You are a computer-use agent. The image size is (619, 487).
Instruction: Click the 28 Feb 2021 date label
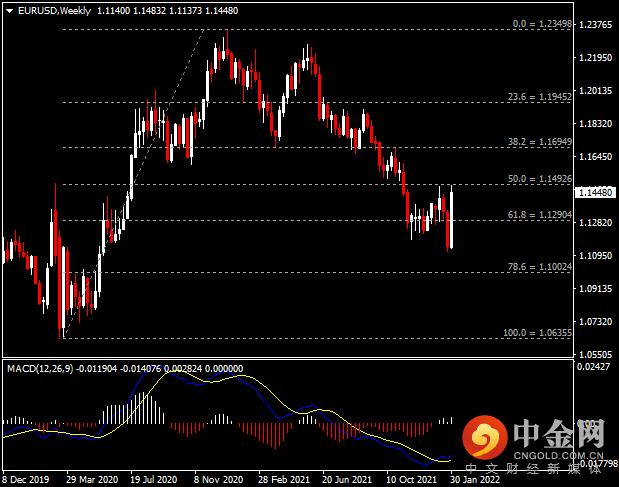pos(284,480)
